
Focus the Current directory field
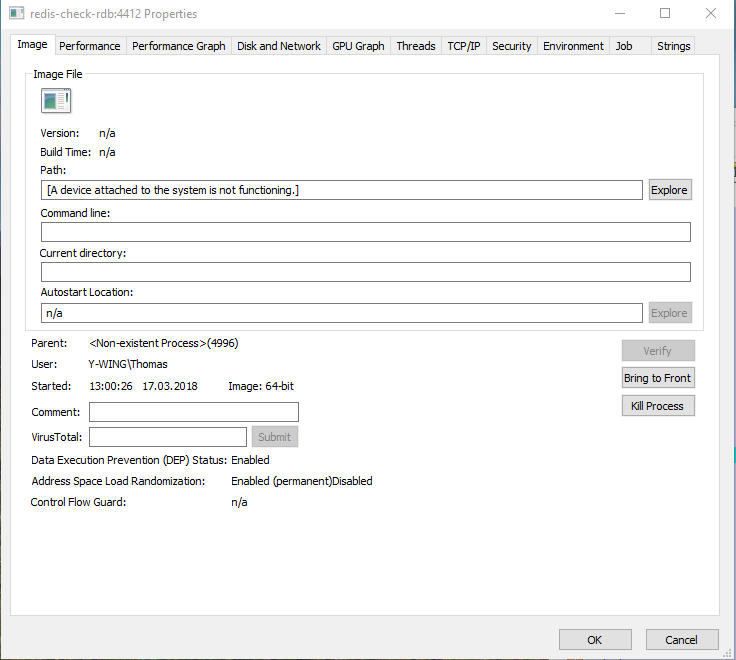click(x=366, y=272)
